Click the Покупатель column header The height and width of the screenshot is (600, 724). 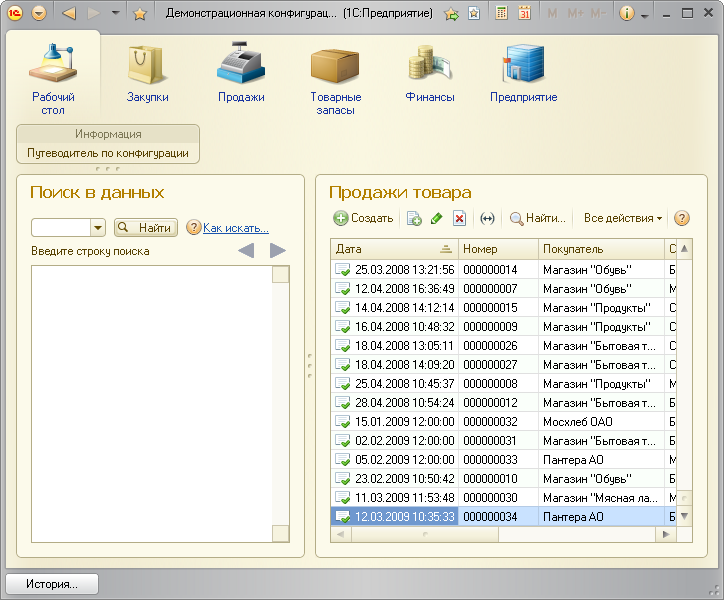coord(602,249)
